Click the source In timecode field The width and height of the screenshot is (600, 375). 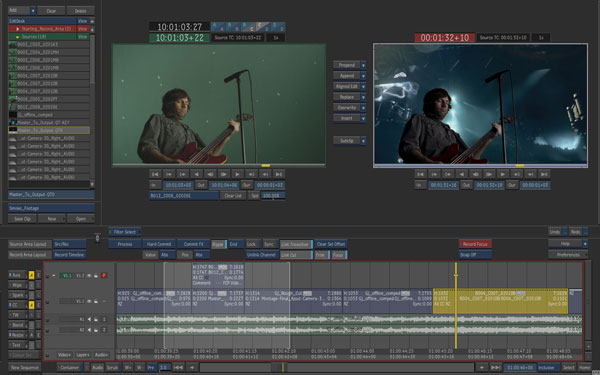point(178,185)
